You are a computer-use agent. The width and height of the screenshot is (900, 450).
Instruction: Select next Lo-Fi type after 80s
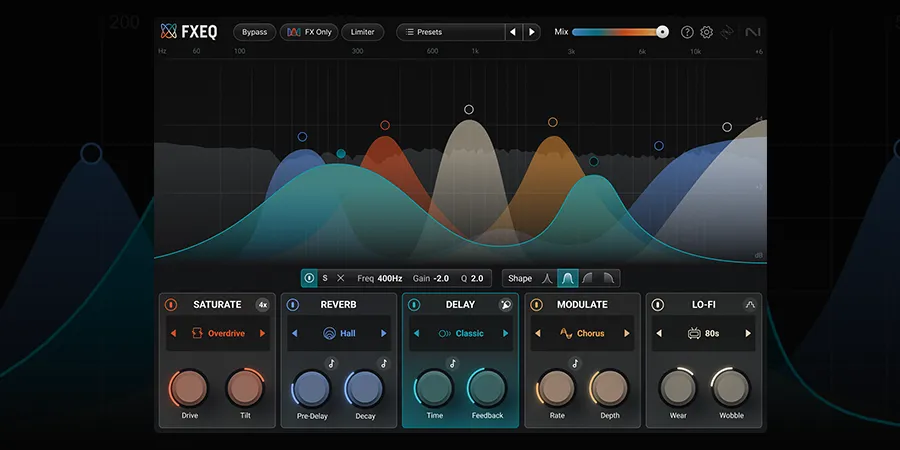(x=748, y=333)
